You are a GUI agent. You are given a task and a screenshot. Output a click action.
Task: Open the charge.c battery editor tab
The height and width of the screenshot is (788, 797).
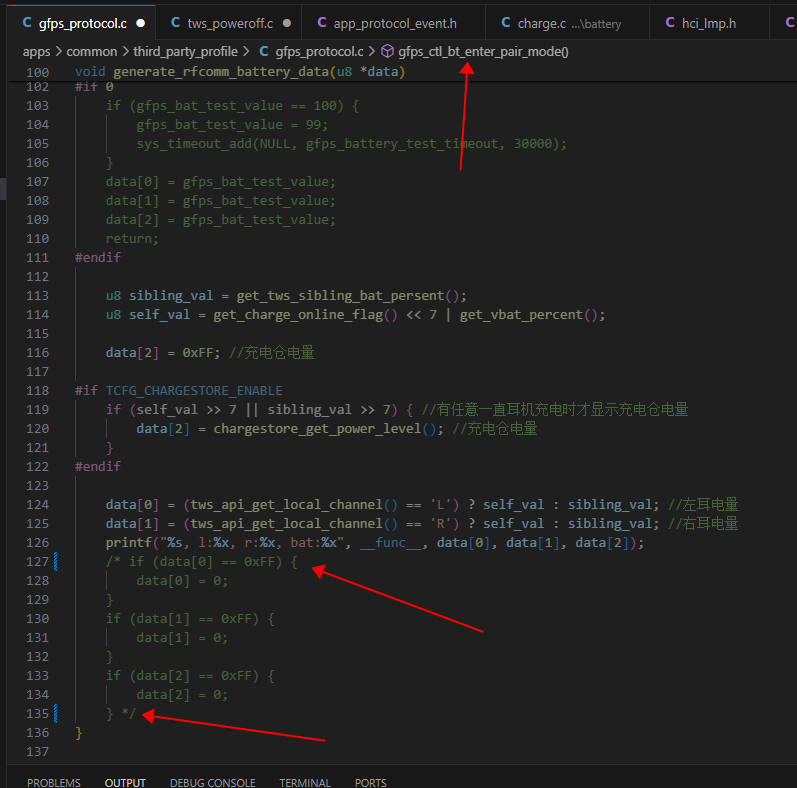567,23
